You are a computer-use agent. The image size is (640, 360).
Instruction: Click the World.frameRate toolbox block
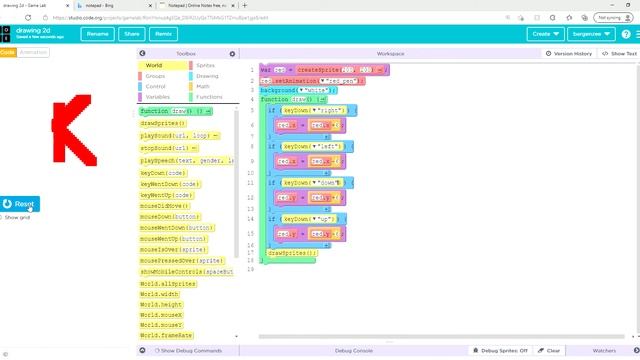166,336
